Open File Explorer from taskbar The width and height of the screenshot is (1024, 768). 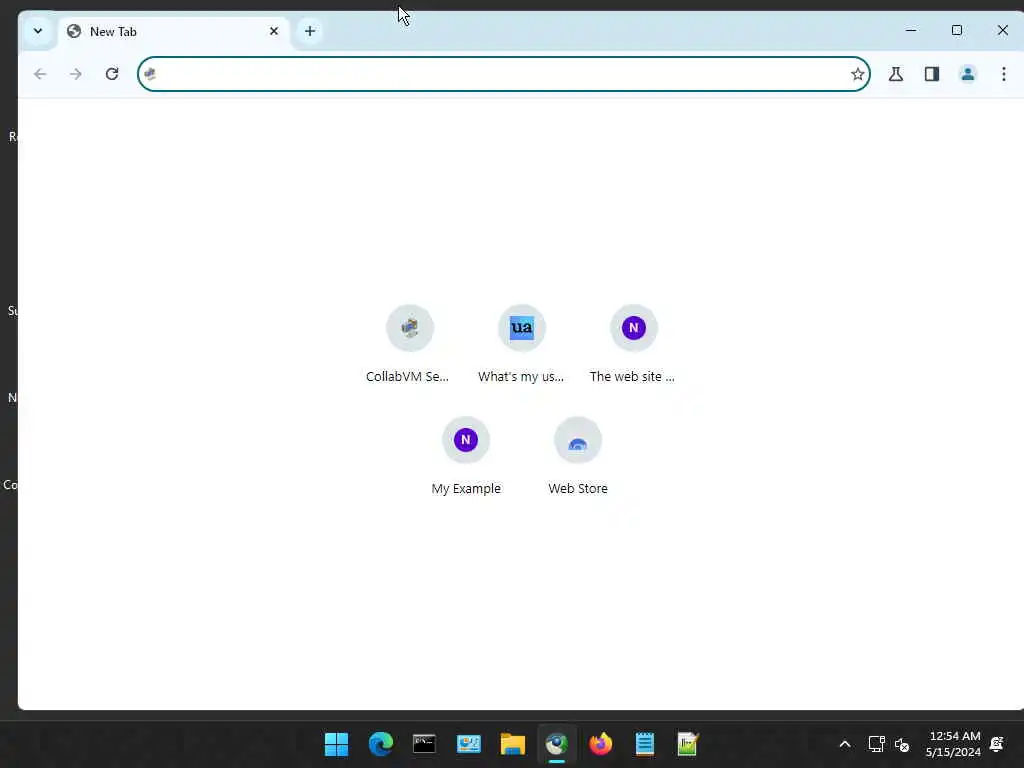pos(513,744)
